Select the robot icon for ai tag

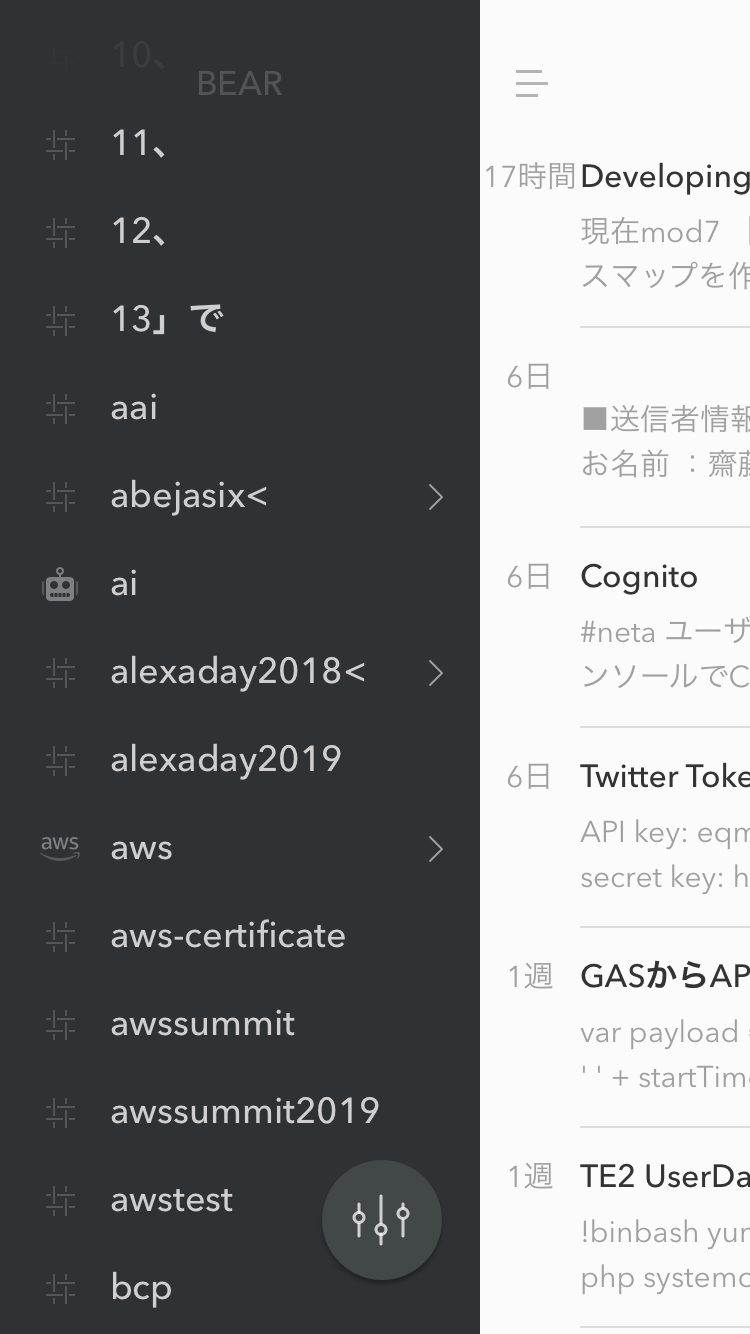[x=60, y=585]
